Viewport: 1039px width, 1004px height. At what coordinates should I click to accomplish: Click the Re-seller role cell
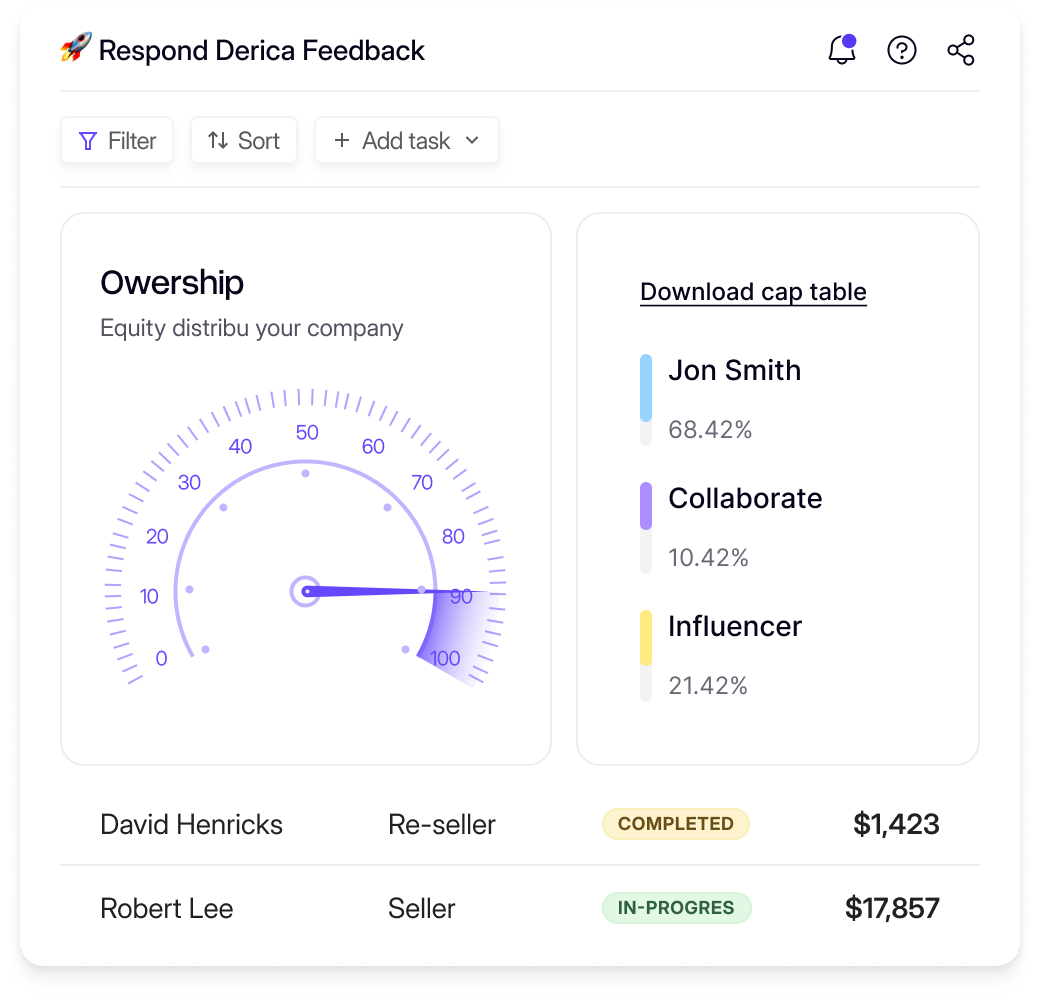click(x=442, y=824)
